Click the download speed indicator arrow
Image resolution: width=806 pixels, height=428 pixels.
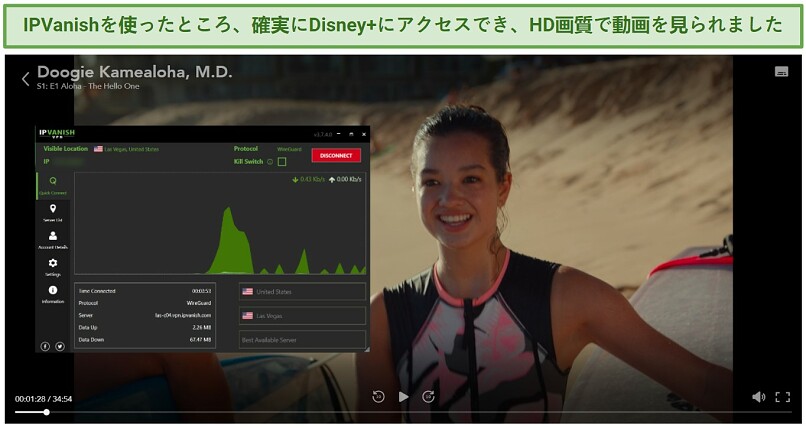tap(295, 179)
